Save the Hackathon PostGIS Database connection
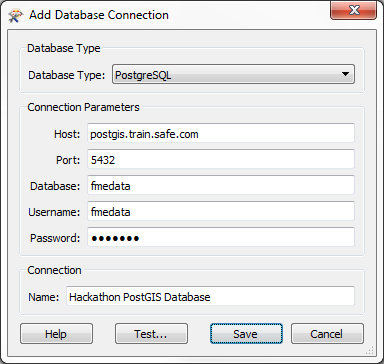384x364 pixels. coord(246,333)
